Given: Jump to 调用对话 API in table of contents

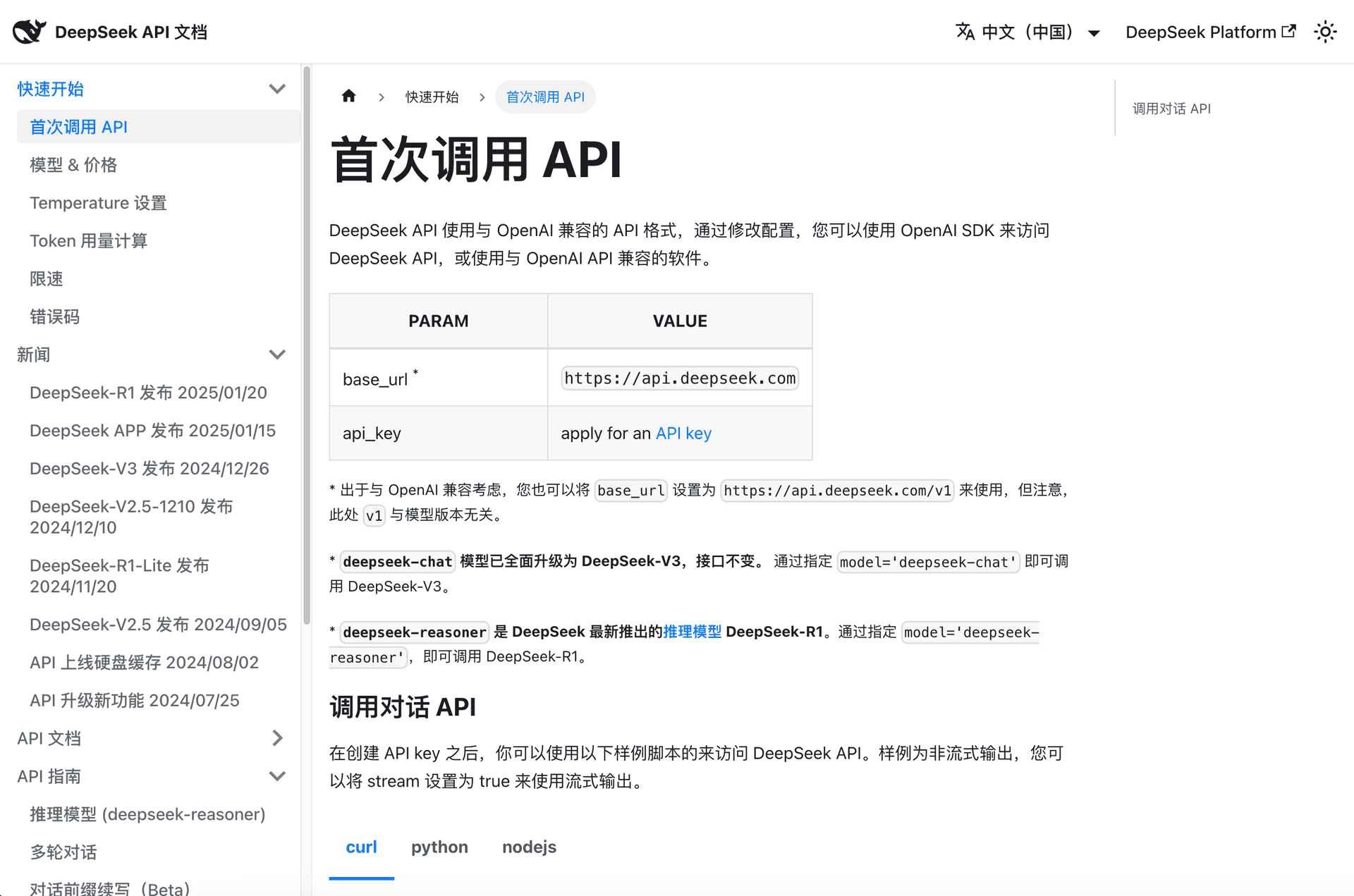Looking at the screenshot, I should 1171,109.
